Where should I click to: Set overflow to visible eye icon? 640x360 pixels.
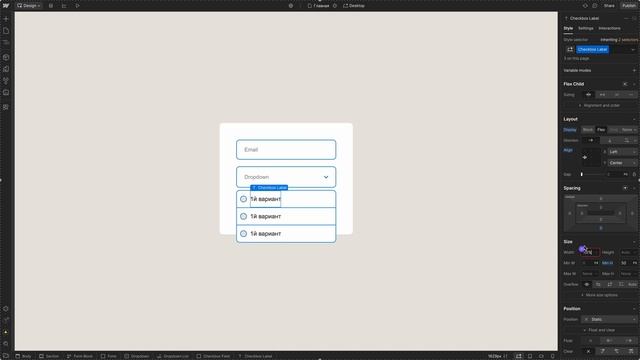pos(587,284)
